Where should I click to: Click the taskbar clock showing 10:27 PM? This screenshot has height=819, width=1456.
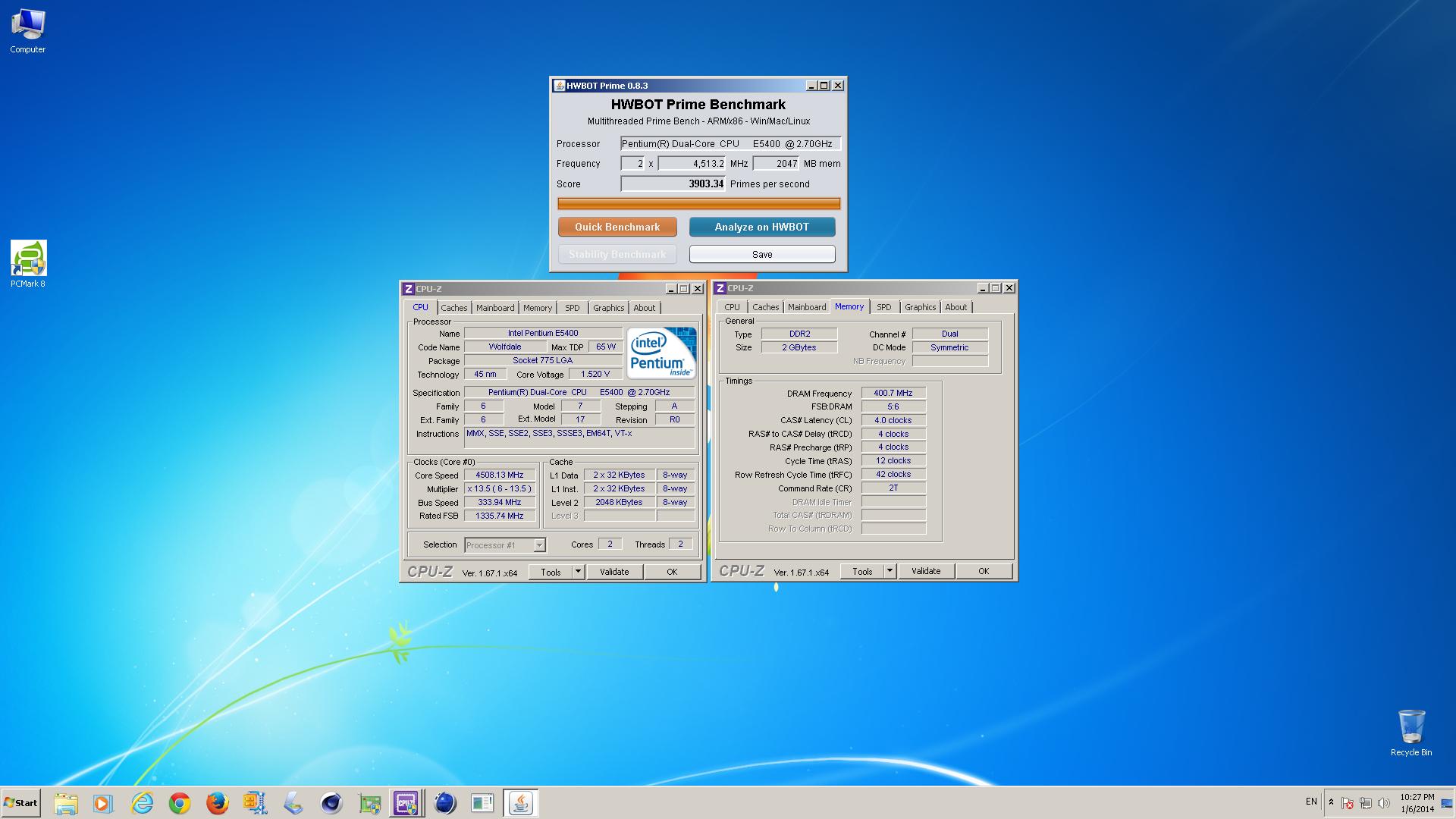[x=1417, y=803]
